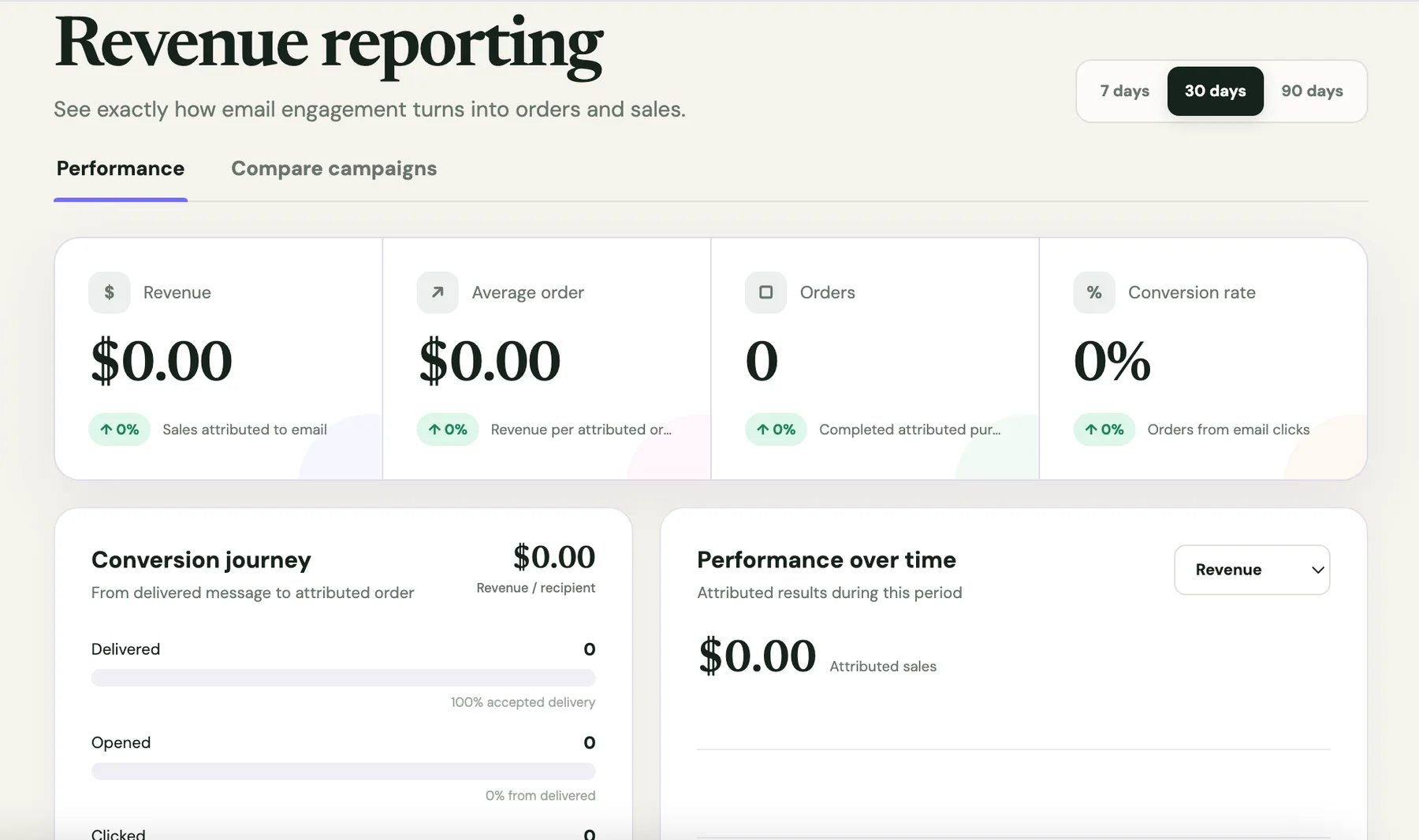Switch to the Compare campaigns tab
Screen dimensions: 1419x840
pos(334,169)
